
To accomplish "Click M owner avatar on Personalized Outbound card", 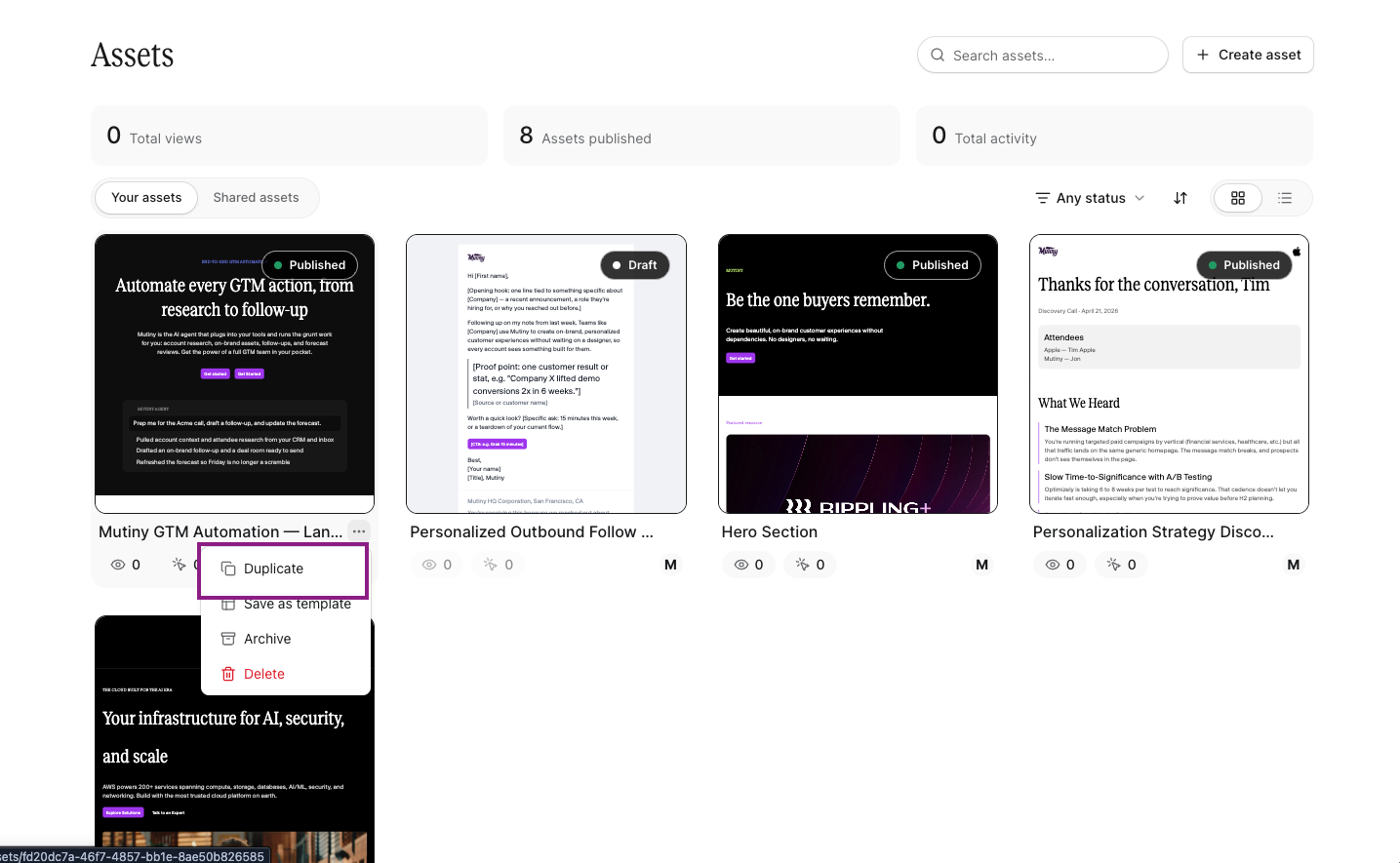I will pos(670,565).
